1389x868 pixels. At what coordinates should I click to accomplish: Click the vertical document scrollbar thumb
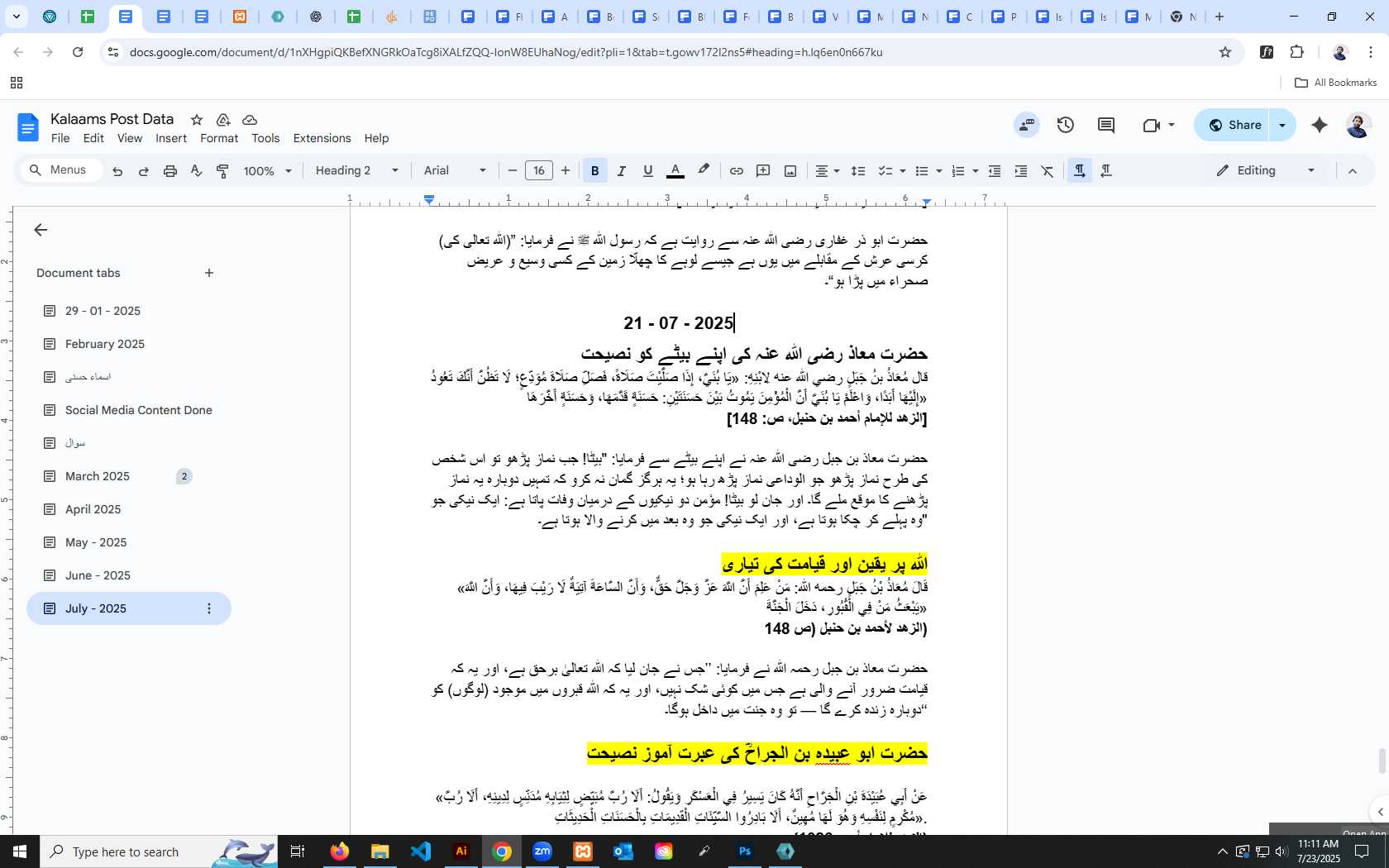point(1382,761)
